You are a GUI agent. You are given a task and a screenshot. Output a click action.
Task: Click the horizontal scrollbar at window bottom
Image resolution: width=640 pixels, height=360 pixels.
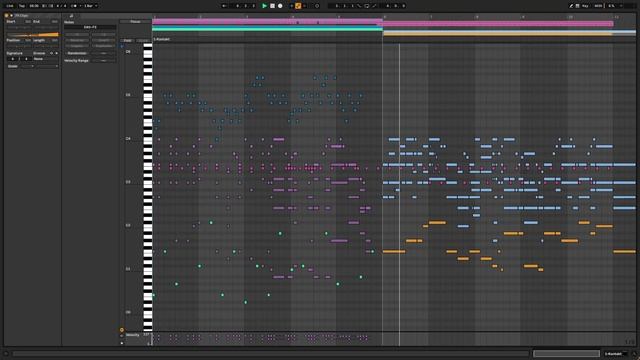(x=271, y=354)
